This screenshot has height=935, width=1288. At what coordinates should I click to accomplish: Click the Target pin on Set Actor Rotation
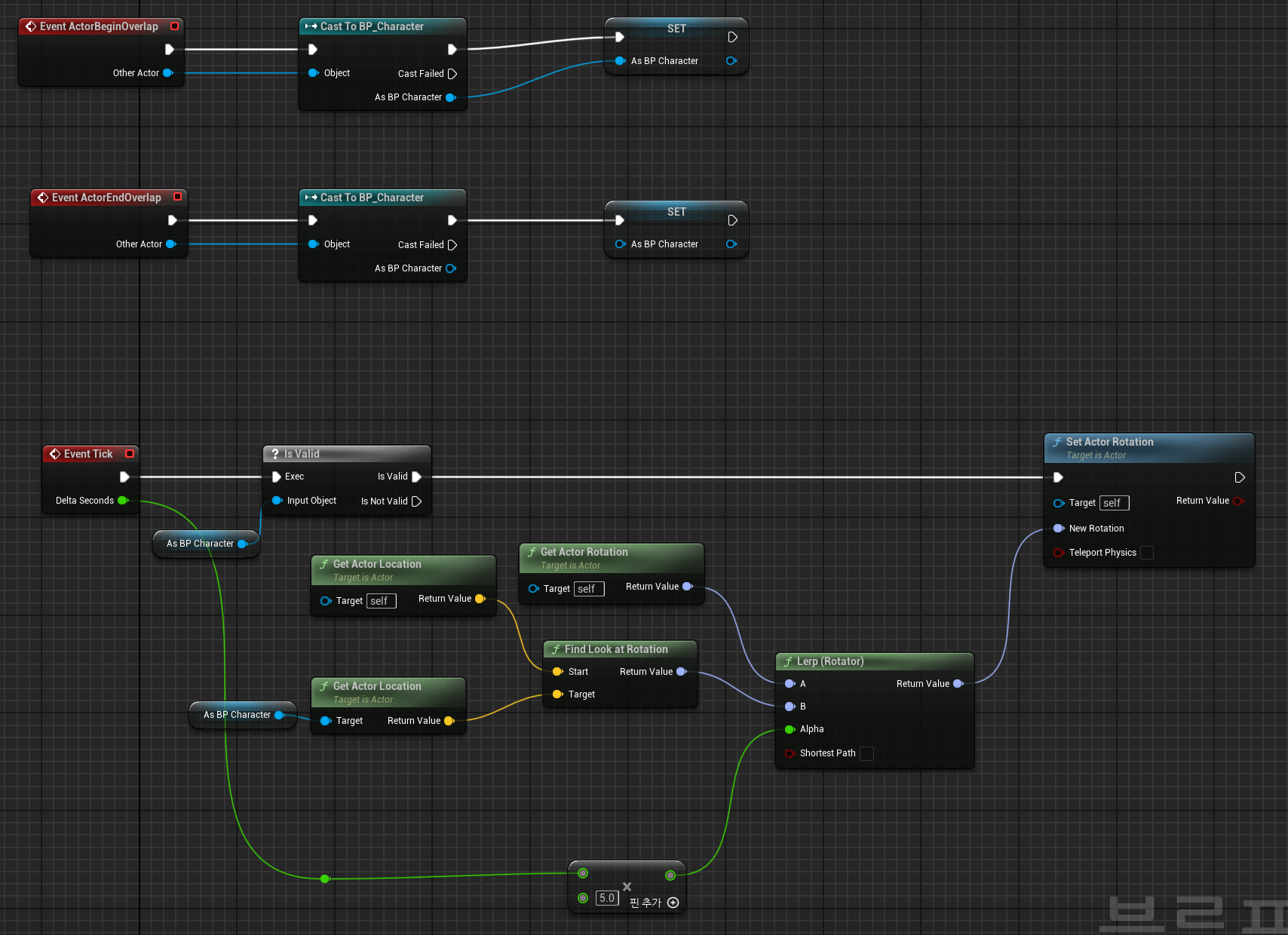tap(1059, 503)
